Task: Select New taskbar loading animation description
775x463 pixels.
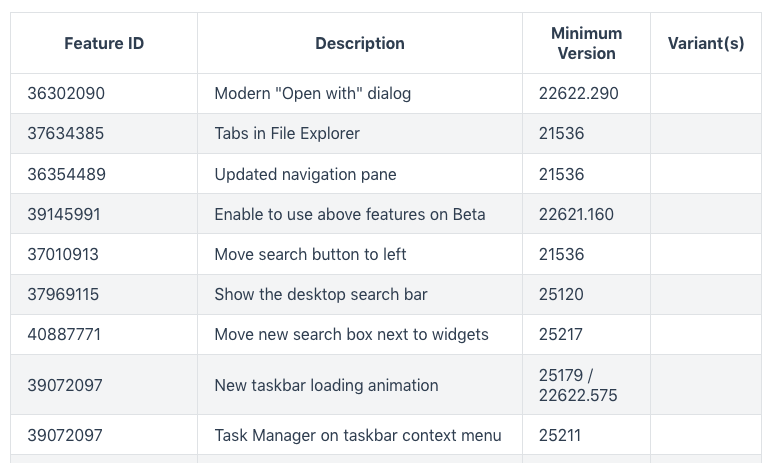Action: pos(326,385)
